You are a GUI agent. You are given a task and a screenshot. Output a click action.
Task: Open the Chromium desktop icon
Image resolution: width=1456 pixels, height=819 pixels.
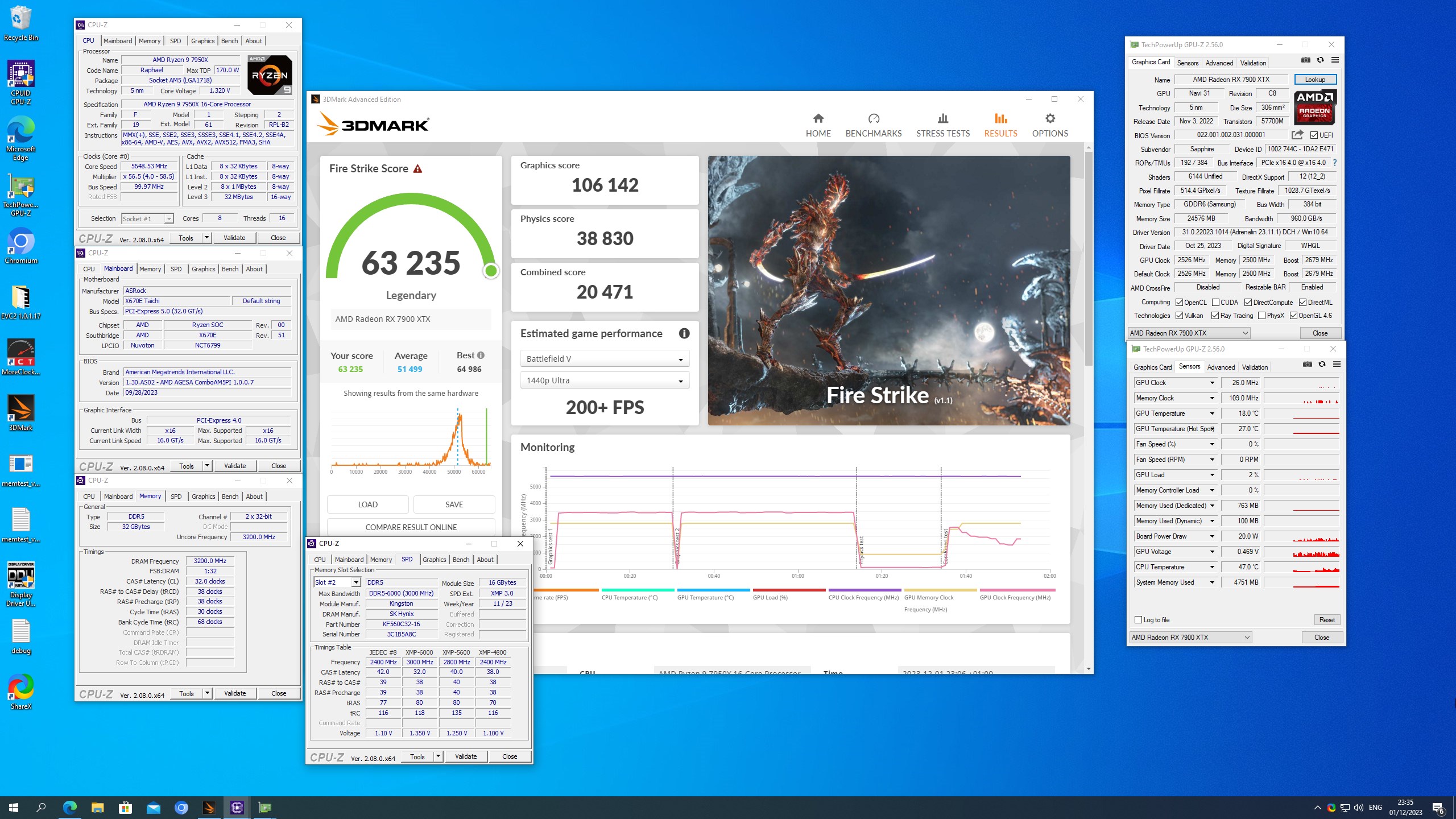click(21, 246)
